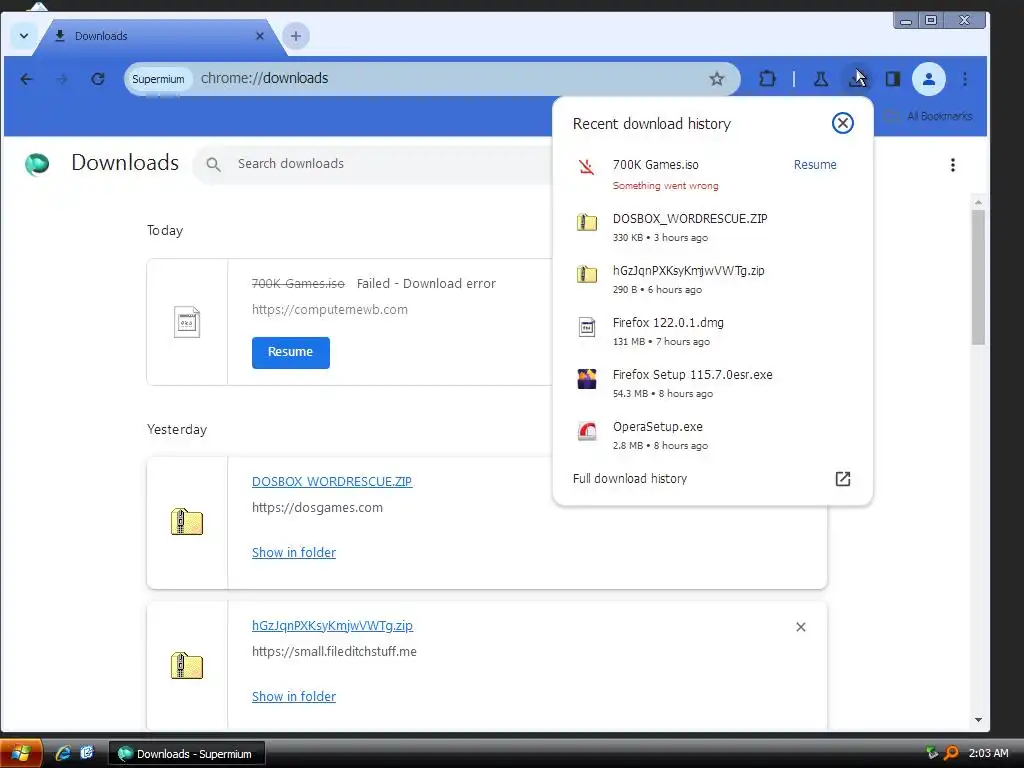The height and width of the screenshot is (768, 1024).
Task: Open the browser three-dot menu
Action: click(965, 79)
